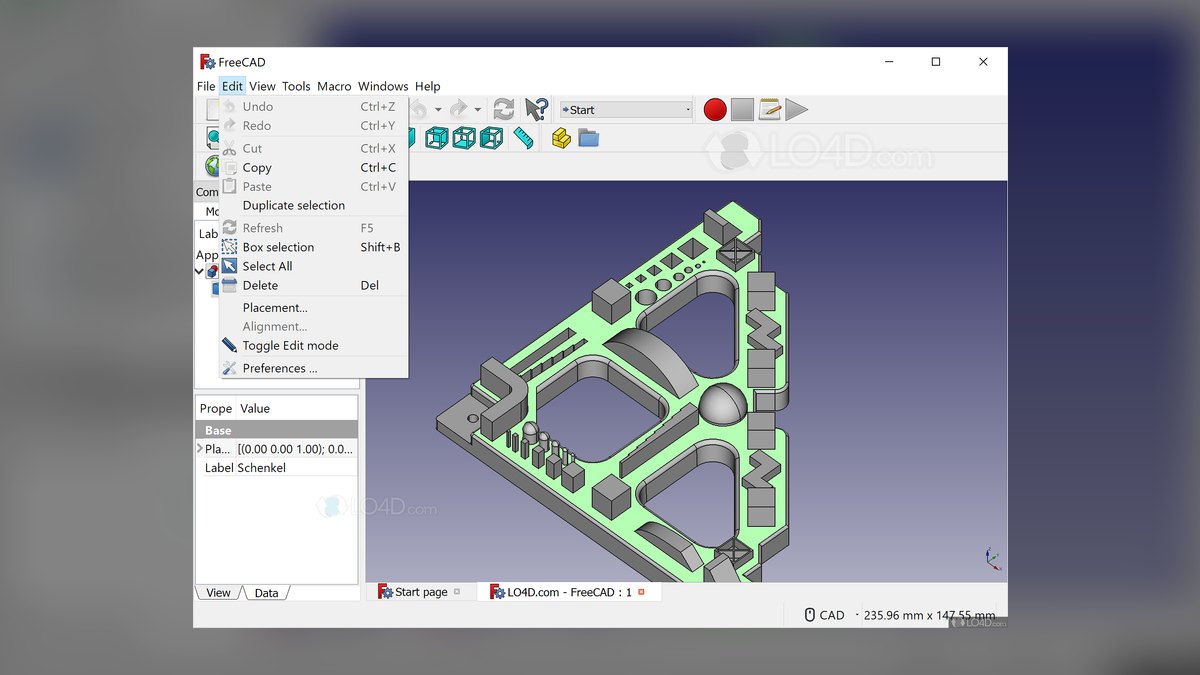The height and width of the screenshot is (675, 1200).
Task: Click the XYZ axis indicator in viewport
Action: pos(992,558)
